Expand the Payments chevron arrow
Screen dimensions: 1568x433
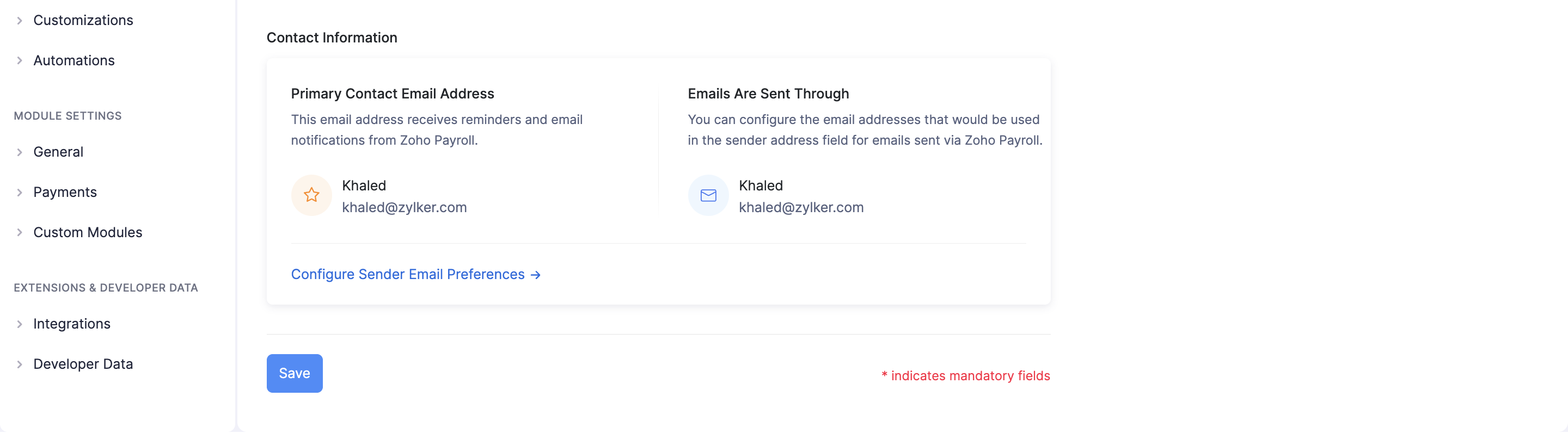[20, 192]
